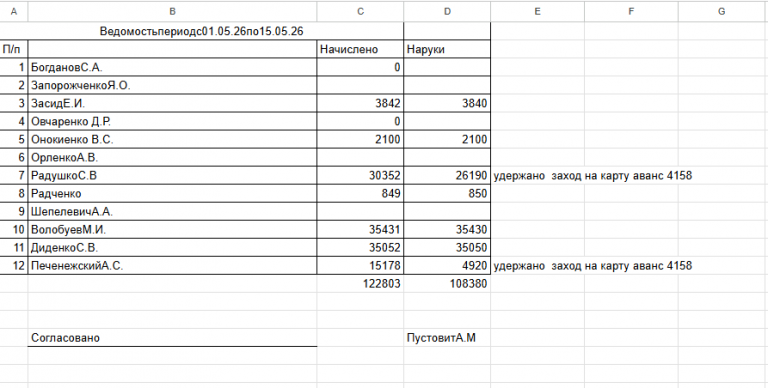Click the value 35431 for ВолобуевМ.И.
Screen dimensions: 768x388
click(x=360, y=230)
